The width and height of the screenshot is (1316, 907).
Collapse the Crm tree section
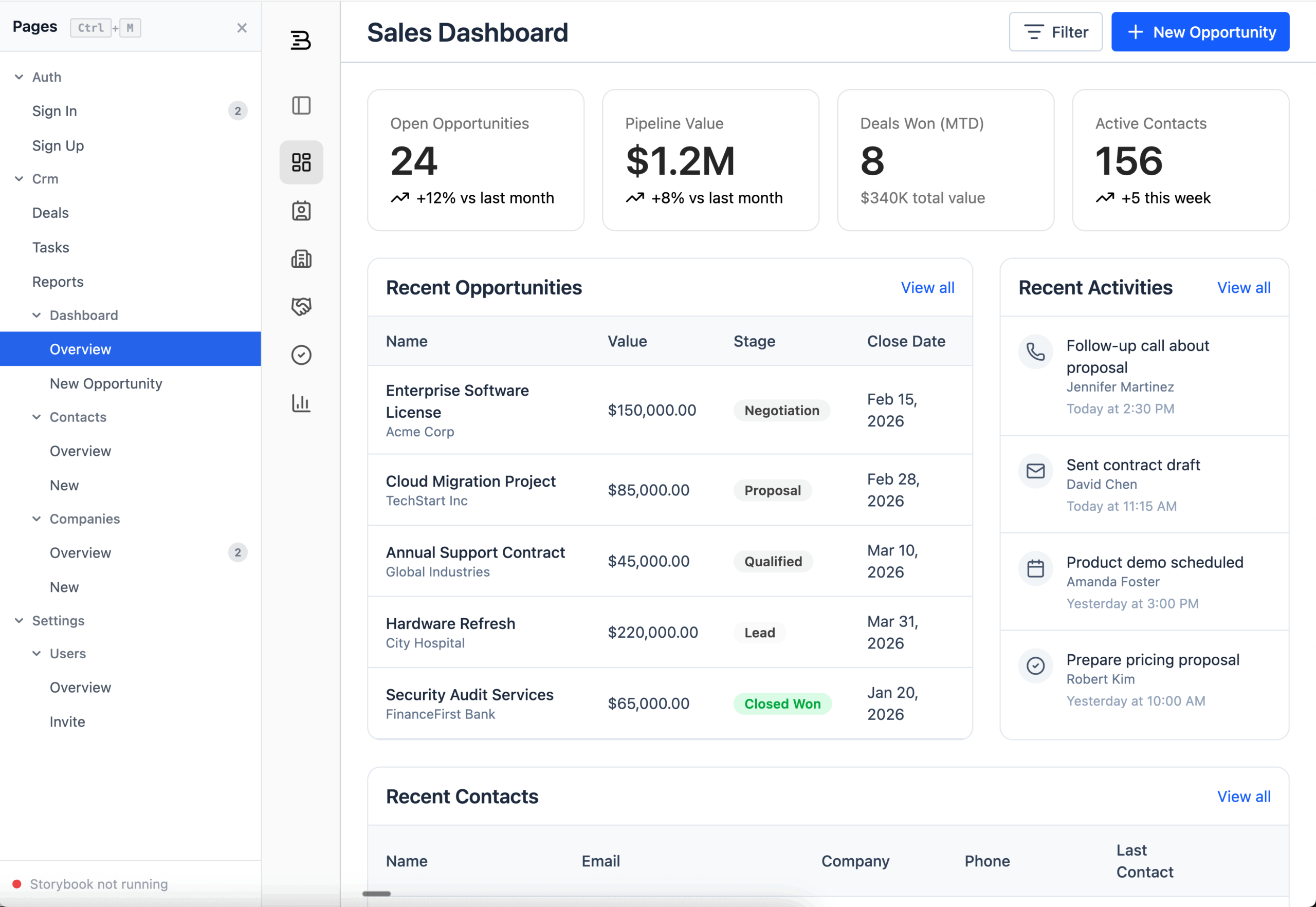pos(20,178)
